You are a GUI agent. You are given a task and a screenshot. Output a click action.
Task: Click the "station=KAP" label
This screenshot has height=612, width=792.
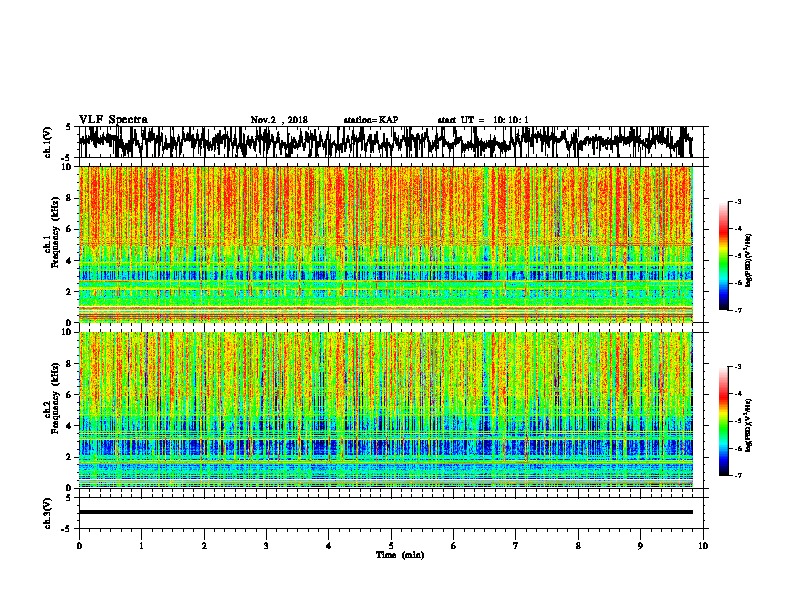(x=370, y=120)
